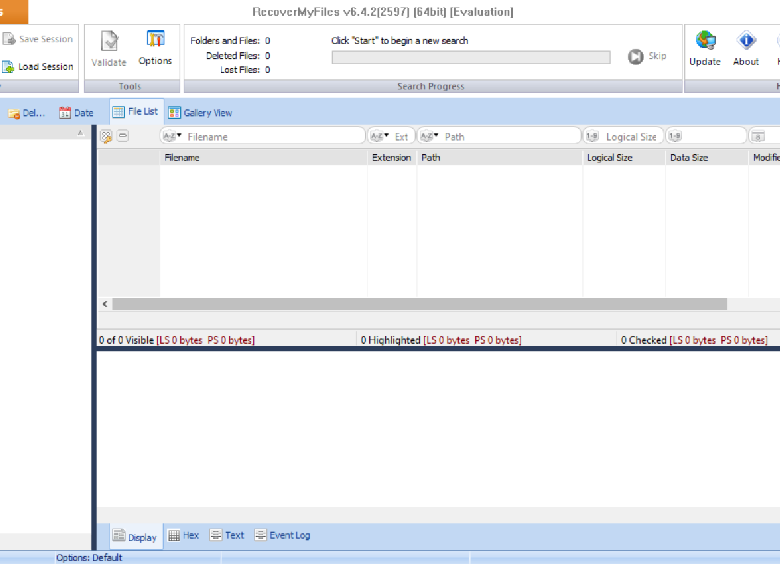Open the Path filter A-Z dropdown

(429, 136)
